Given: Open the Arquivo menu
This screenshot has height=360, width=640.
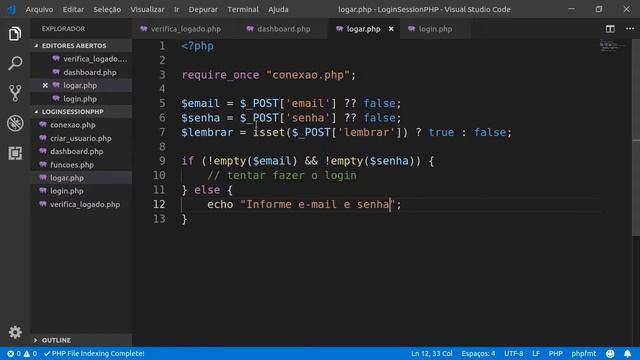Looking at the screenshot, I should (x=39, y=9).
